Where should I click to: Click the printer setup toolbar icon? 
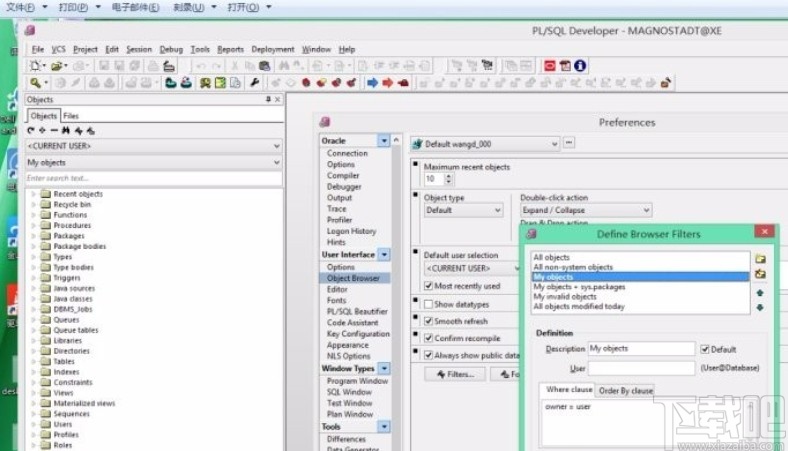tap(169, 66)
